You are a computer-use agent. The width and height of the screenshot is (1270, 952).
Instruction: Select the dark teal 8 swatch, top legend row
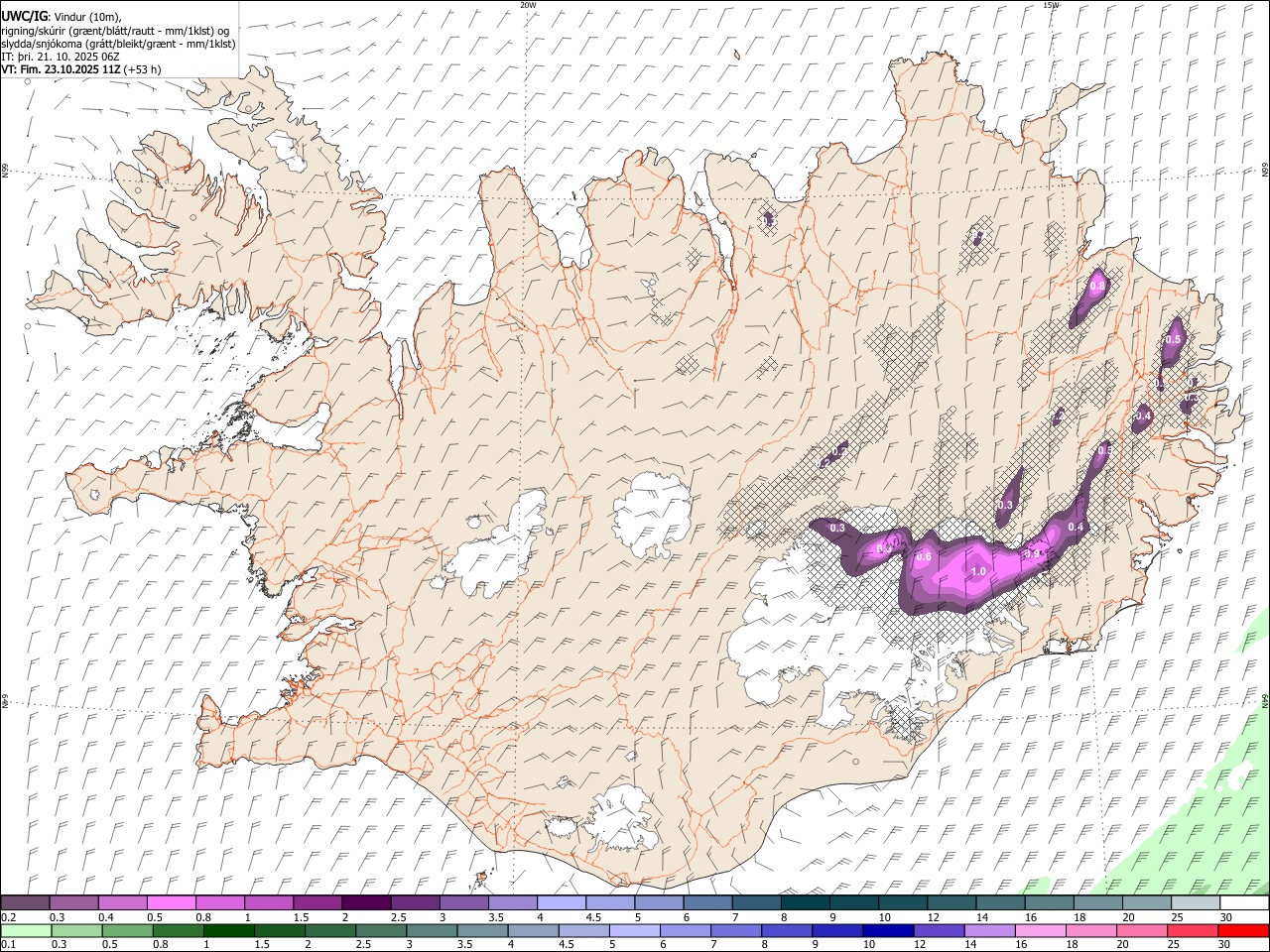(806, 903)
